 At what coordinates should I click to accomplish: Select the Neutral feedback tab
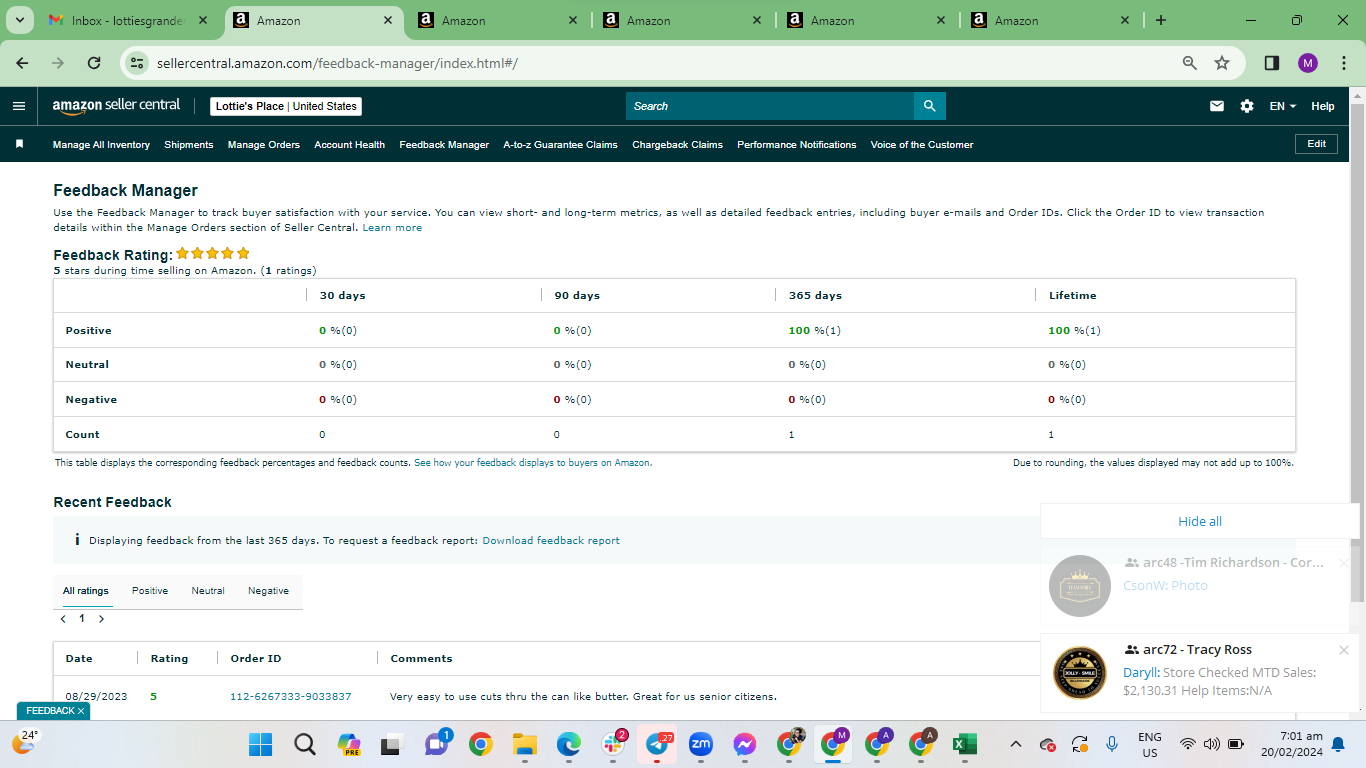coord(208,591)
